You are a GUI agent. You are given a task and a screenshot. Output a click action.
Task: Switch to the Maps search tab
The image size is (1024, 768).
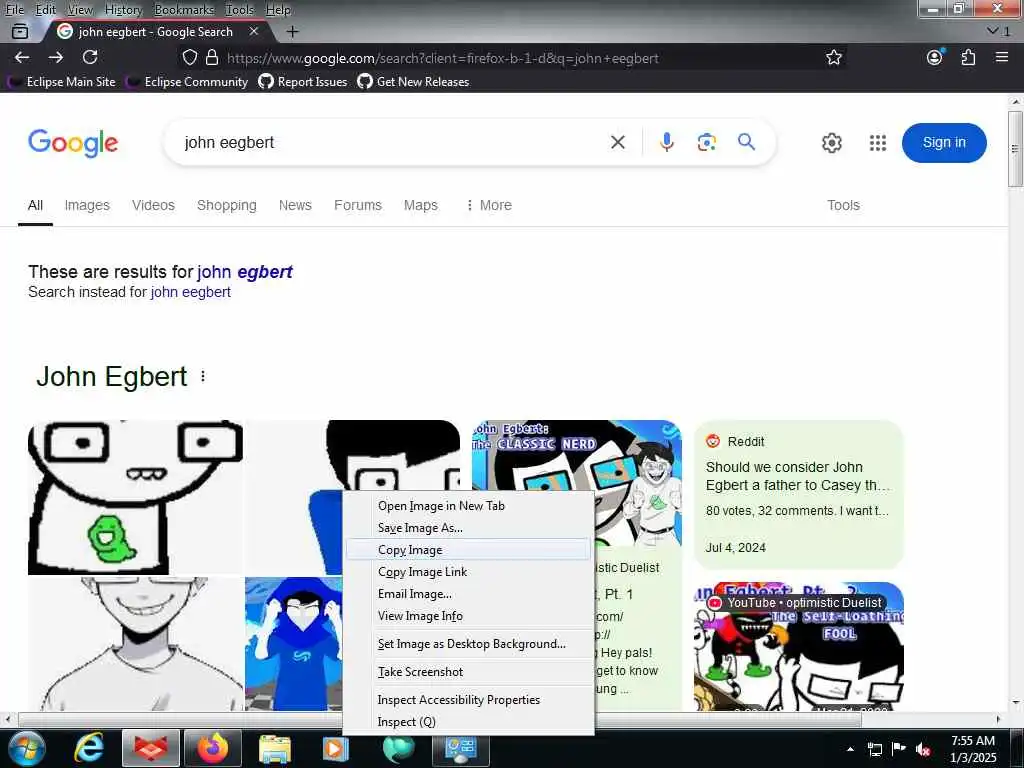coord(421,205)
